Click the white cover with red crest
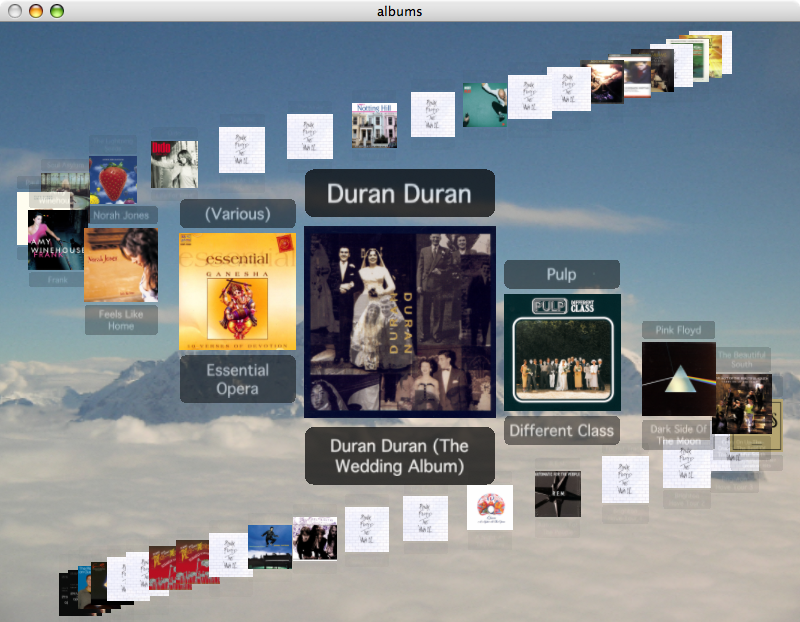Image resolution: width=800 pixels, height=622 pixels. (490, 507)
